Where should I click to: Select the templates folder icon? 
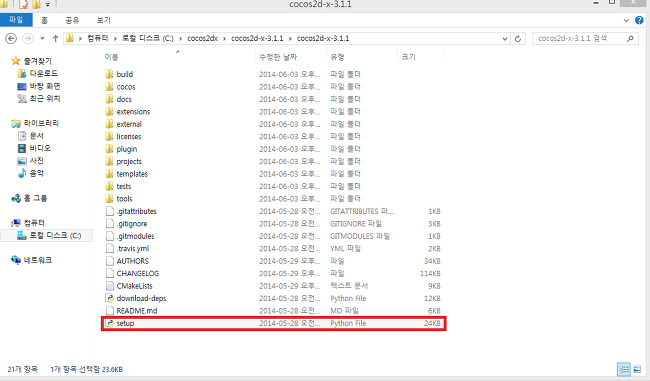point(109,174)
